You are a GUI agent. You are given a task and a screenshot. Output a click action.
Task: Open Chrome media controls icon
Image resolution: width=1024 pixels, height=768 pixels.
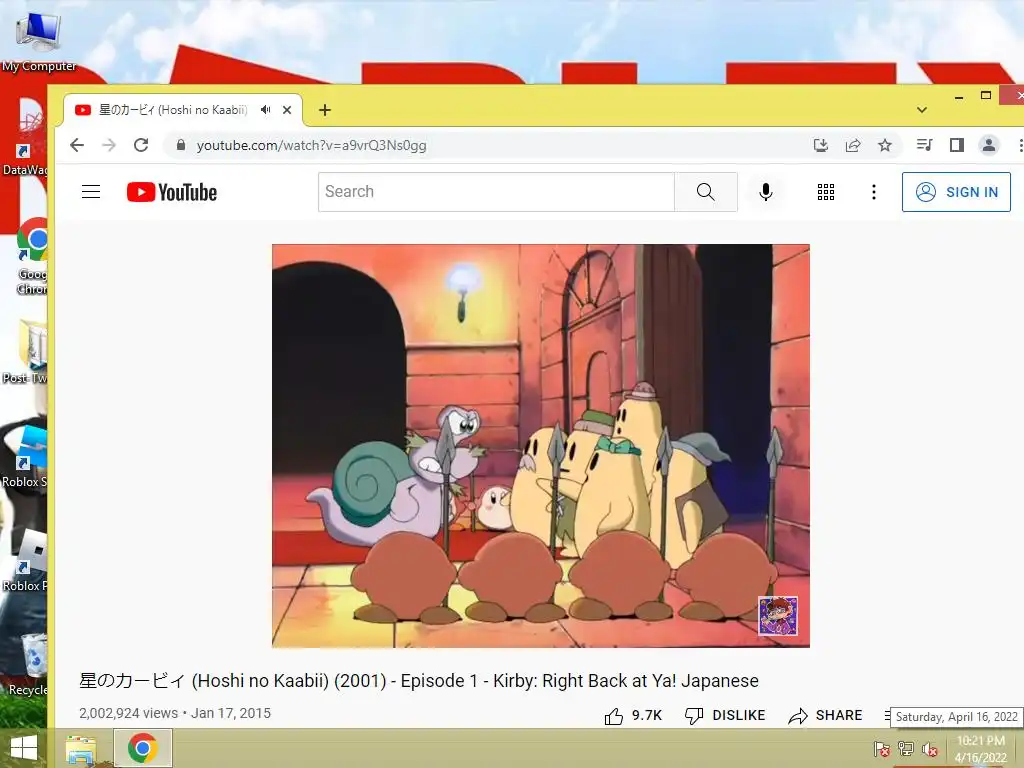(924, 145)
